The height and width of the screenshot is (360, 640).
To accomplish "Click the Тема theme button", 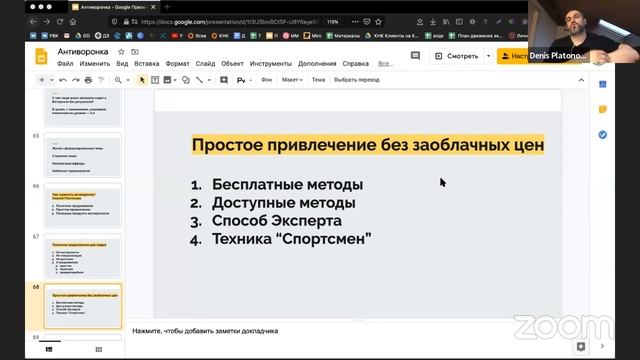I will click(318, 80).
